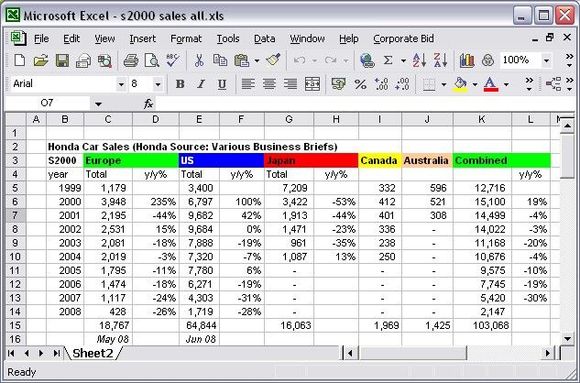Paste clipboard contents

(x=242, y=60)
